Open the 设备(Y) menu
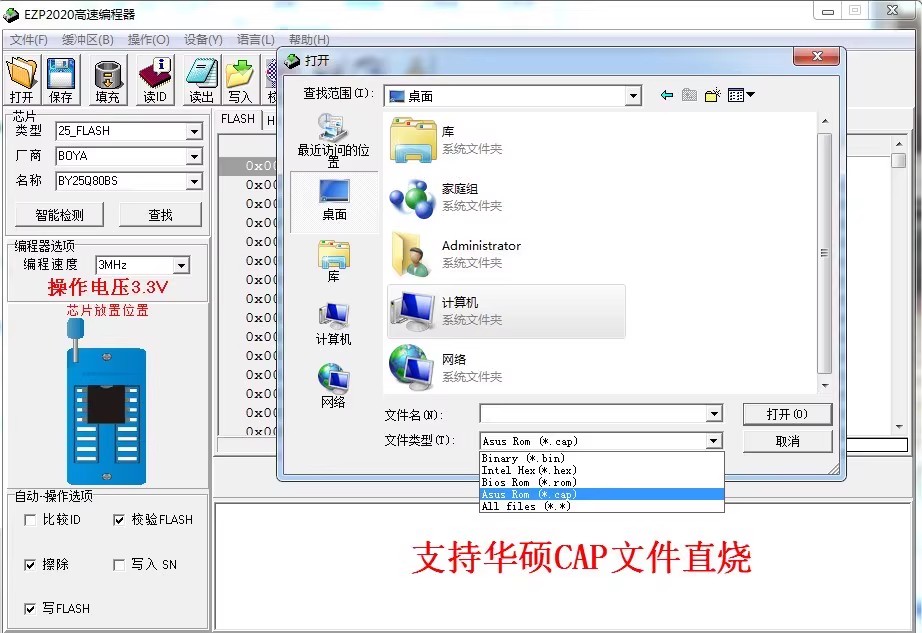 point(203,40)
